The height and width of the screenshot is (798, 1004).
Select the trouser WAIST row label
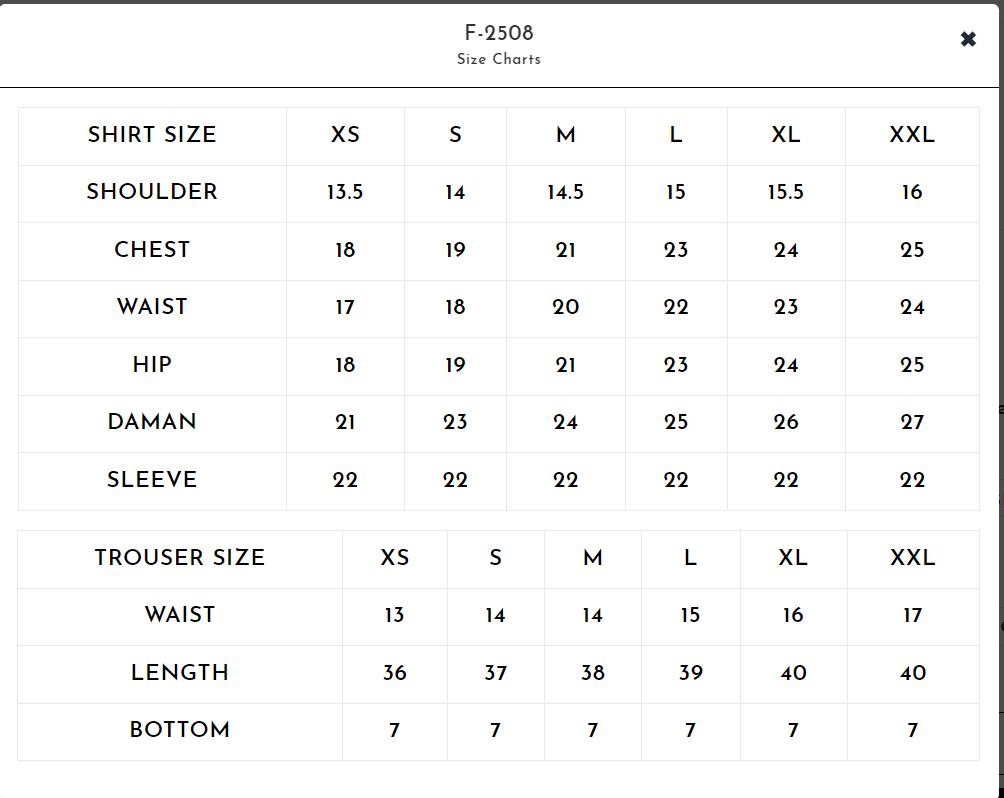tap(180, 615)
